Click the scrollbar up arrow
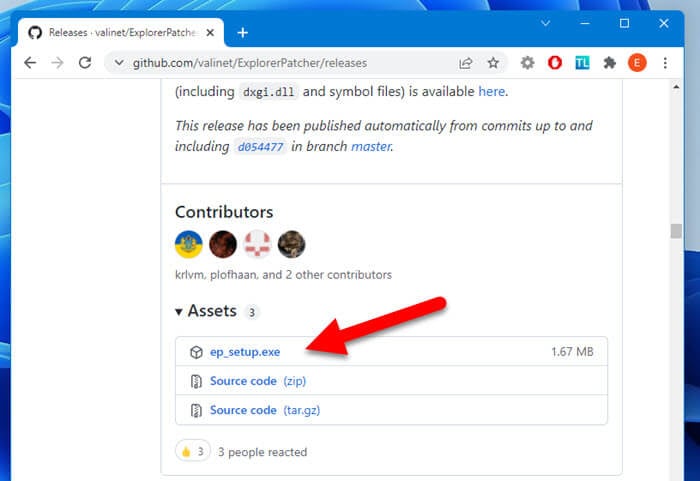Screen dimensions: 700x481 click(x=676, y=87)
